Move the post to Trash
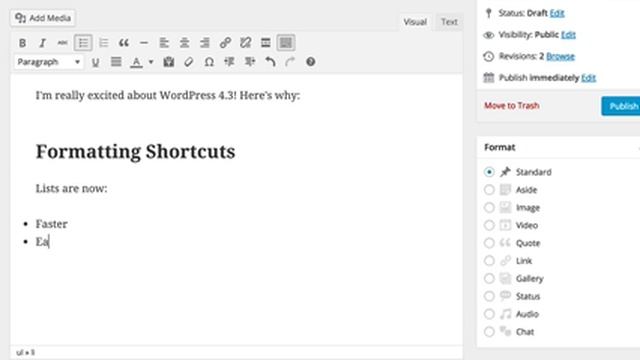The width and height of the screenshot is (640, 360). [x=511, y=106]
